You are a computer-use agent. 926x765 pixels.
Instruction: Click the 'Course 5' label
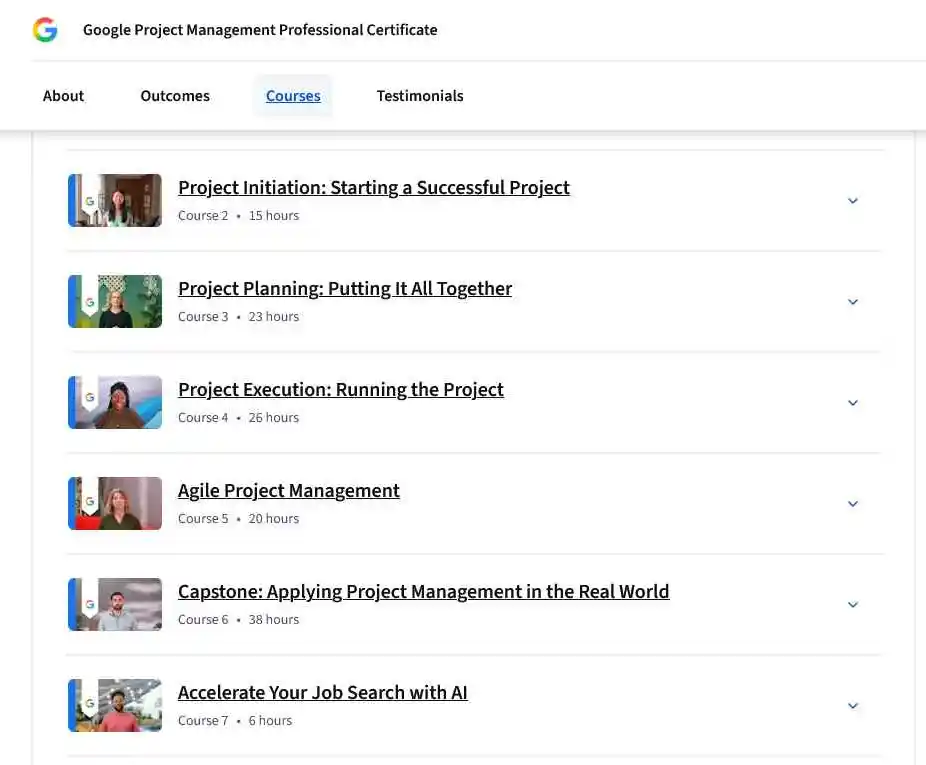click(203, 519)
